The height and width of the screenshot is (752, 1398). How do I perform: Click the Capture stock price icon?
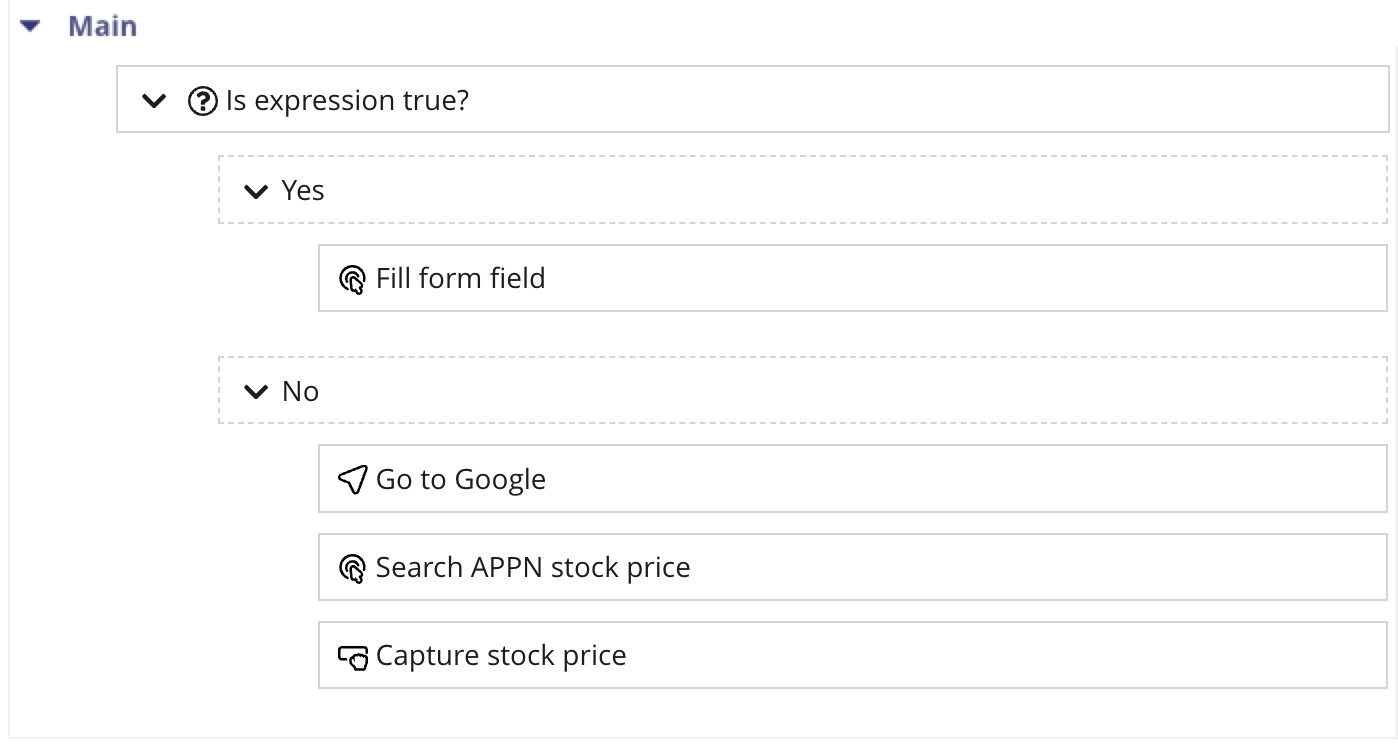point(352,657)
